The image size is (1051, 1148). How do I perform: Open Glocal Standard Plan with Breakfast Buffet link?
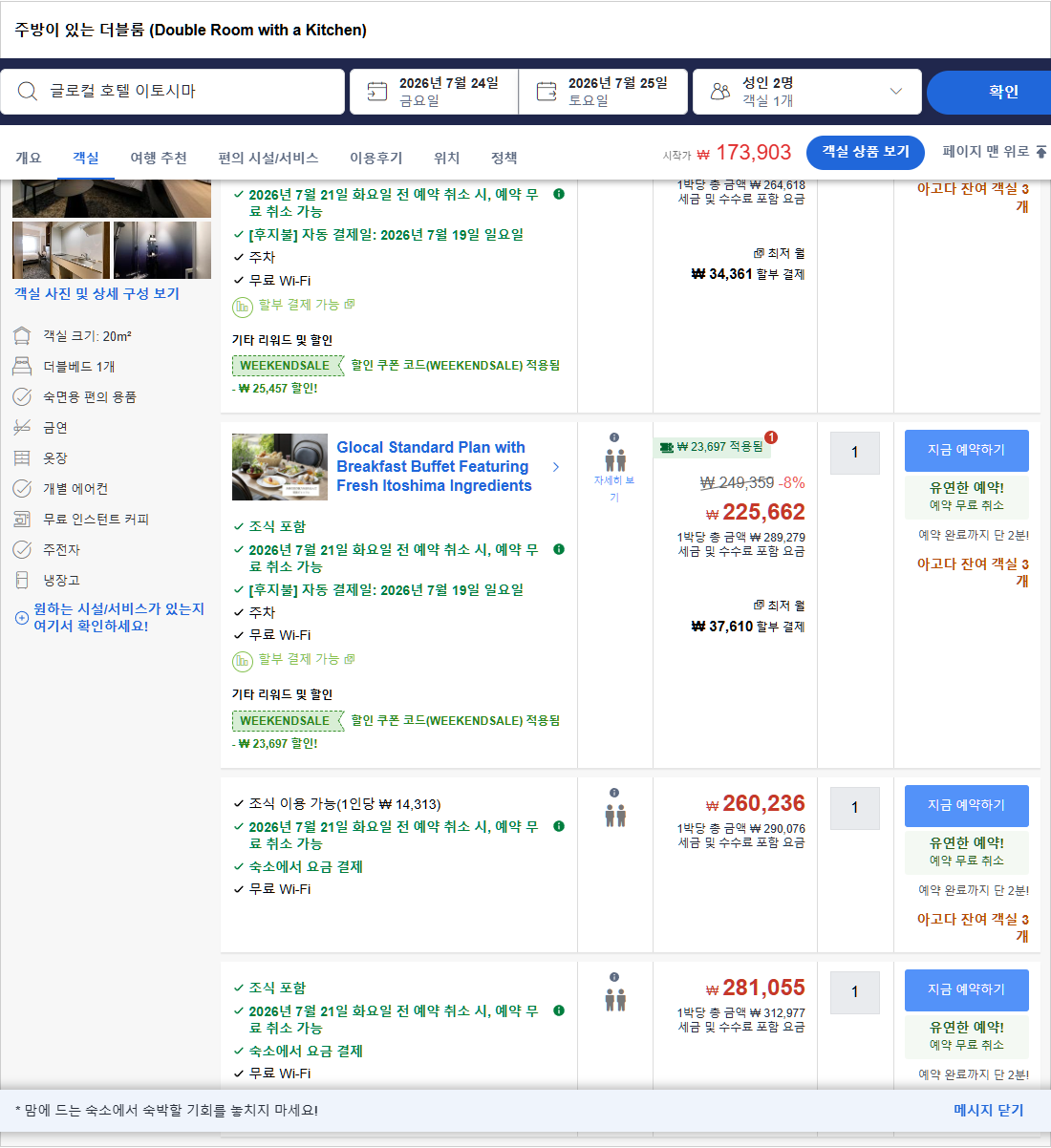pos(434,466)
